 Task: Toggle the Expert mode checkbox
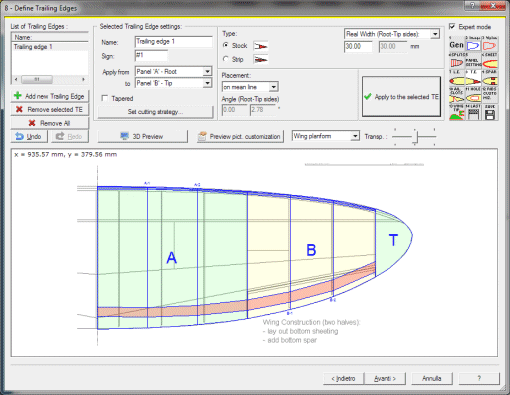pos(452,26)
